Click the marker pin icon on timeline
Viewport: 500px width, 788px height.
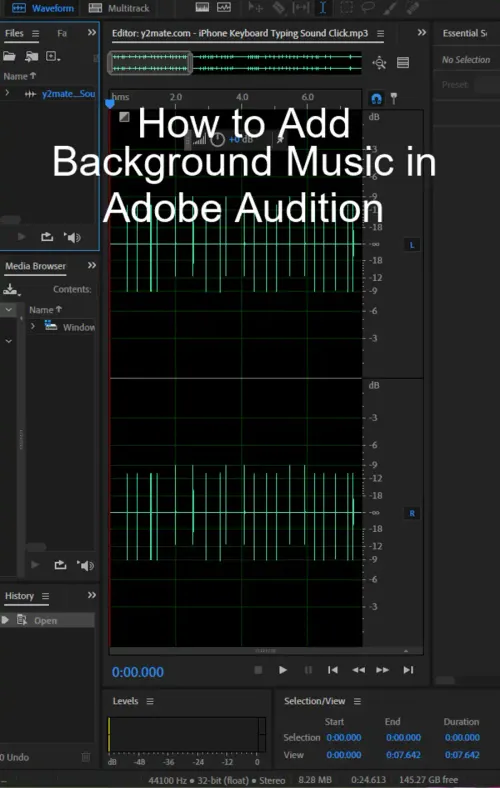pos(394,98)
